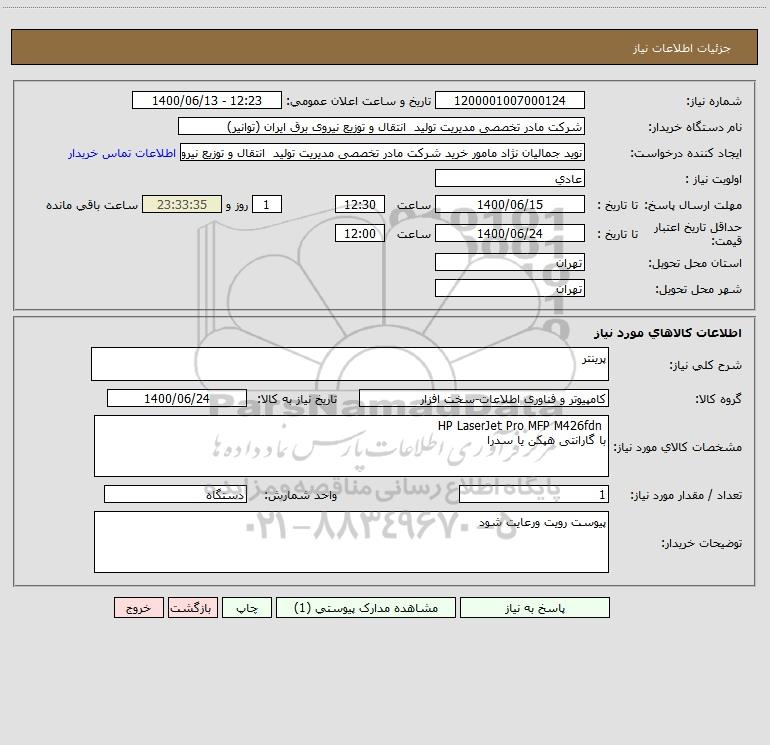Image resolution: width=770 pixels, height=745 pixels.
Task: Click the delivery city field تهران
Action: (x=510, y=288)
